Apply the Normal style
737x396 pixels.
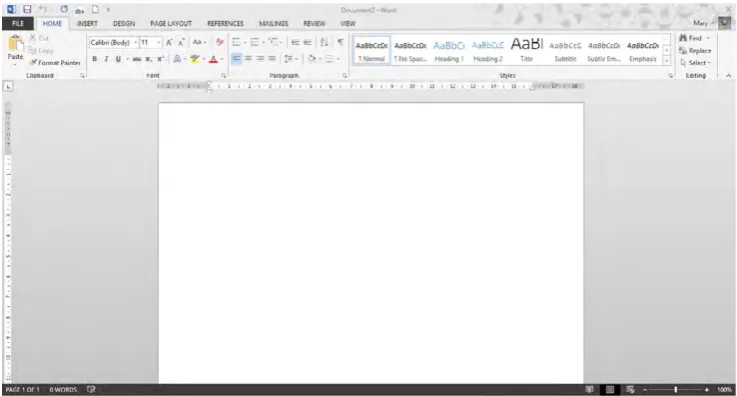[x=371, y=50]
